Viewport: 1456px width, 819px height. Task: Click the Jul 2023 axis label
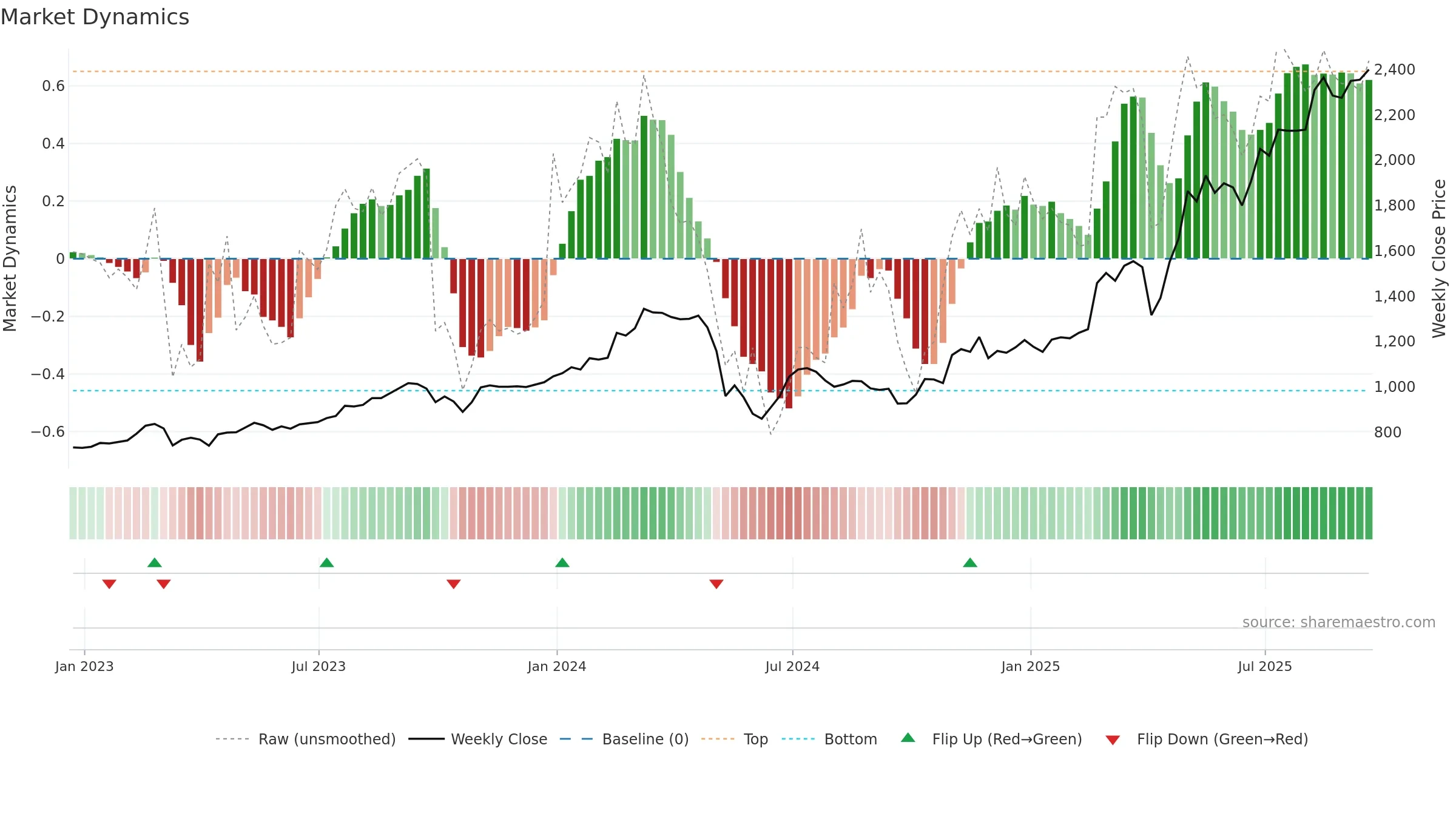click(x=318, y=666)
